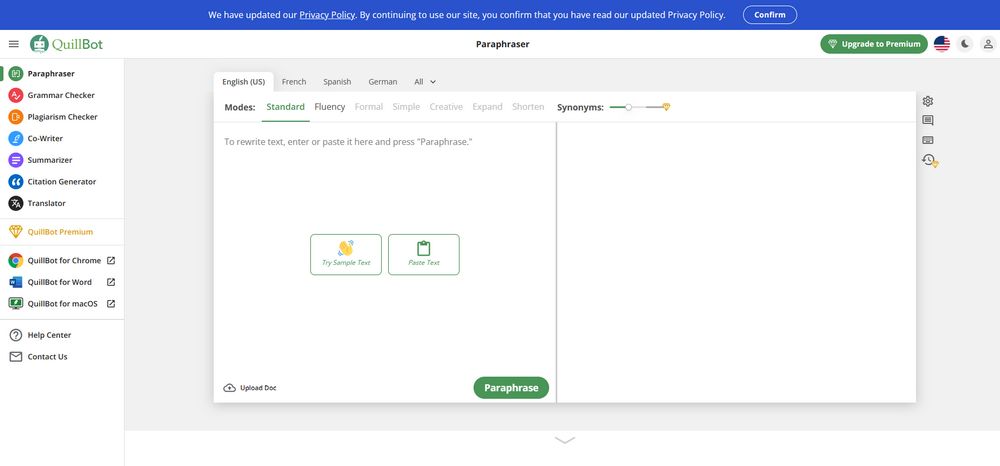This screenshot has width=1000, height=466.
Task: Click the Help Center question mark icon
Action: (x=16, y=335)
